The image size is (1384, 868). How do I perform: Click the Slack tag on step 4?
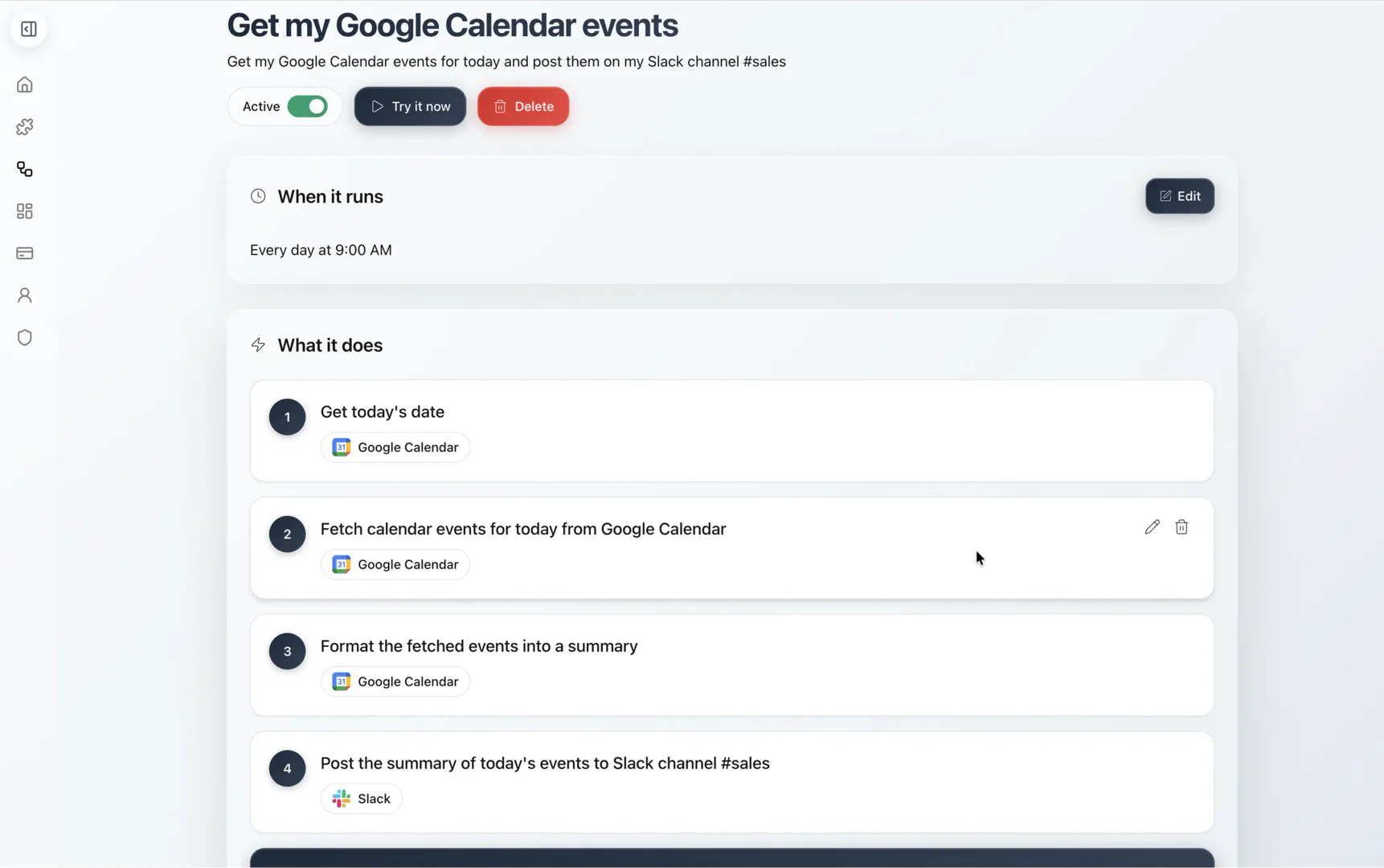pos(362,799)
